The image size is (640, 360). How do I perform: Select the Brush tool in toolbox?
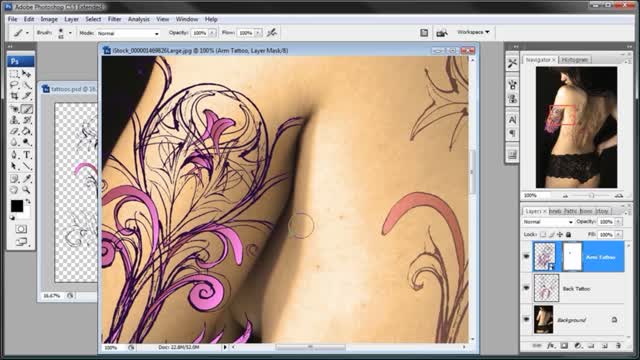(x=27, y=109)
